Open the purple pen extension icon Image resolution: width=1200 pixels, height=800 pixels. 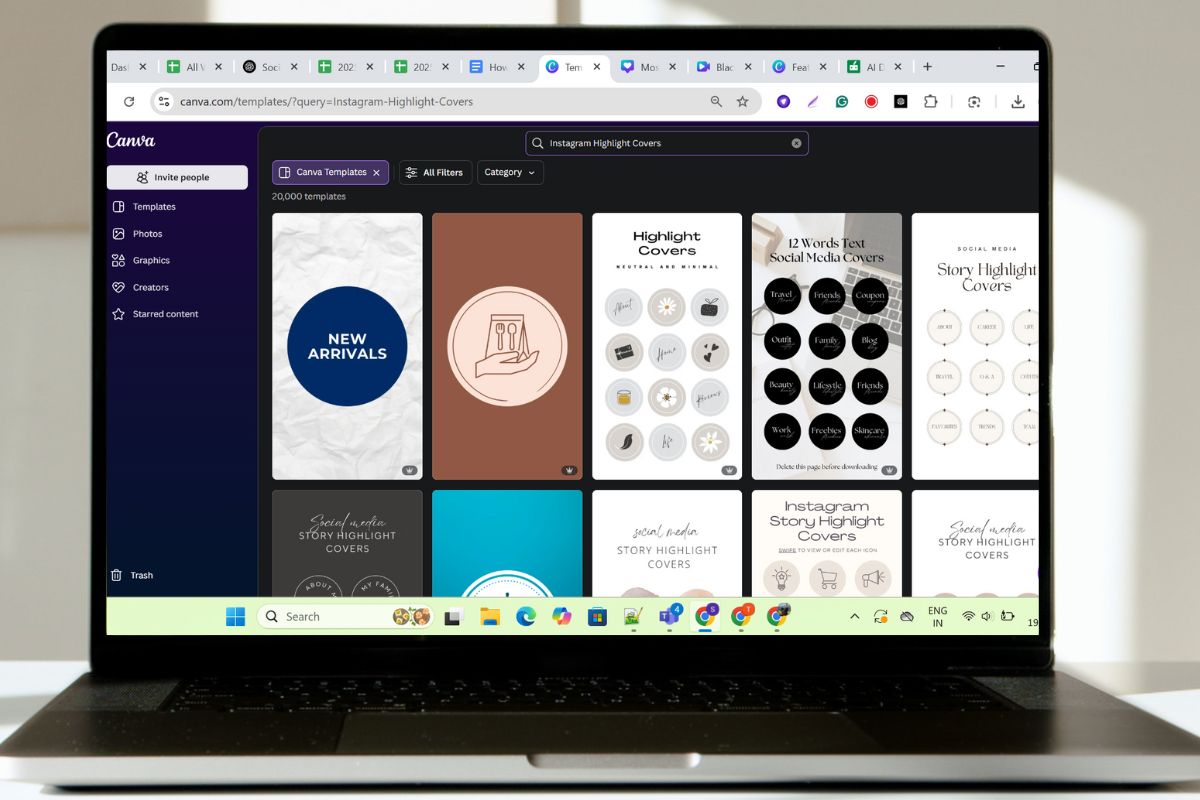tap(813, 101)
